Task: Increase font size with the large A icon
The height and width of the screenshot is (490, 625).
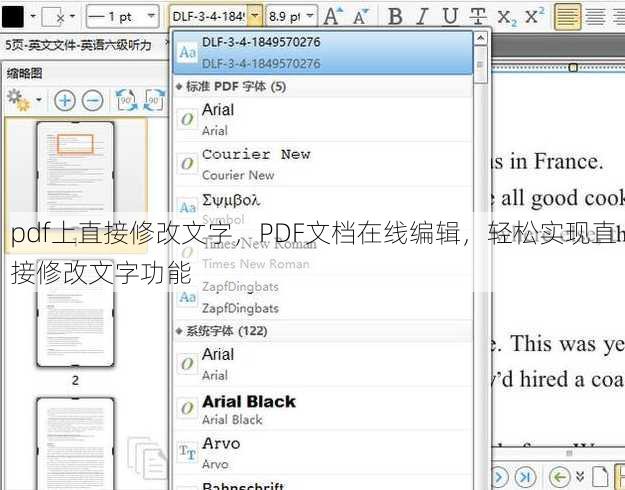Action: (334, 16)
